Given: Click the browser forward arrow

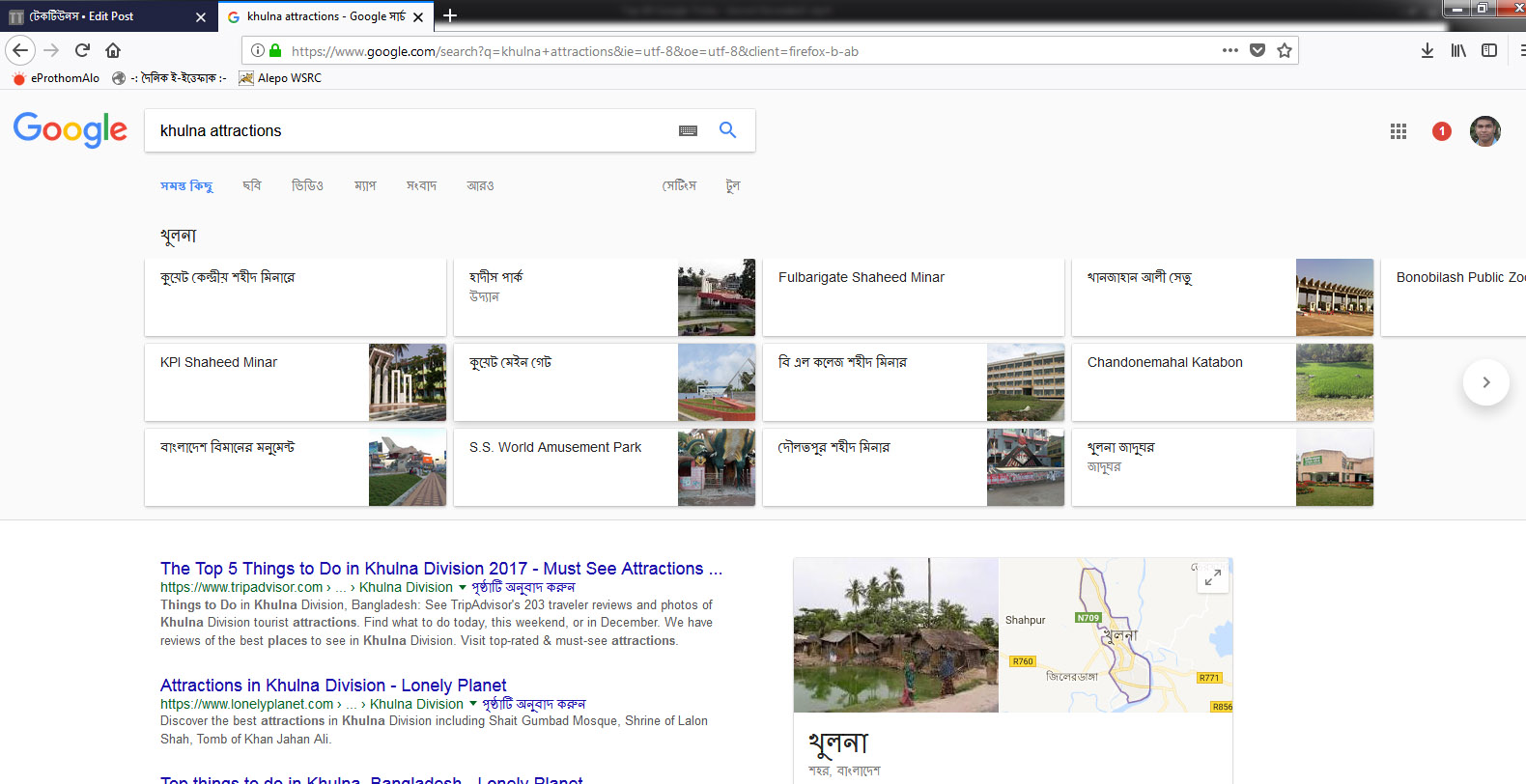Looking at the screenshot, I should click(x=51, y=50).
